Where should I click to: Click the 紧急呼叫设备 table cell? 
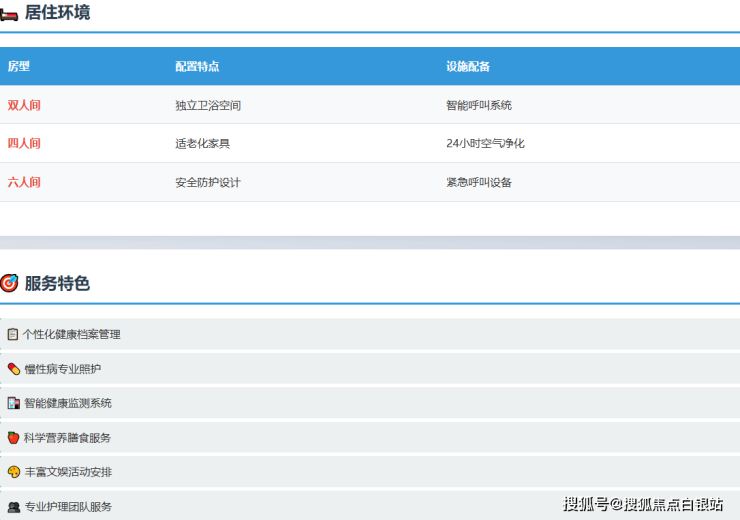coord(479,182)
